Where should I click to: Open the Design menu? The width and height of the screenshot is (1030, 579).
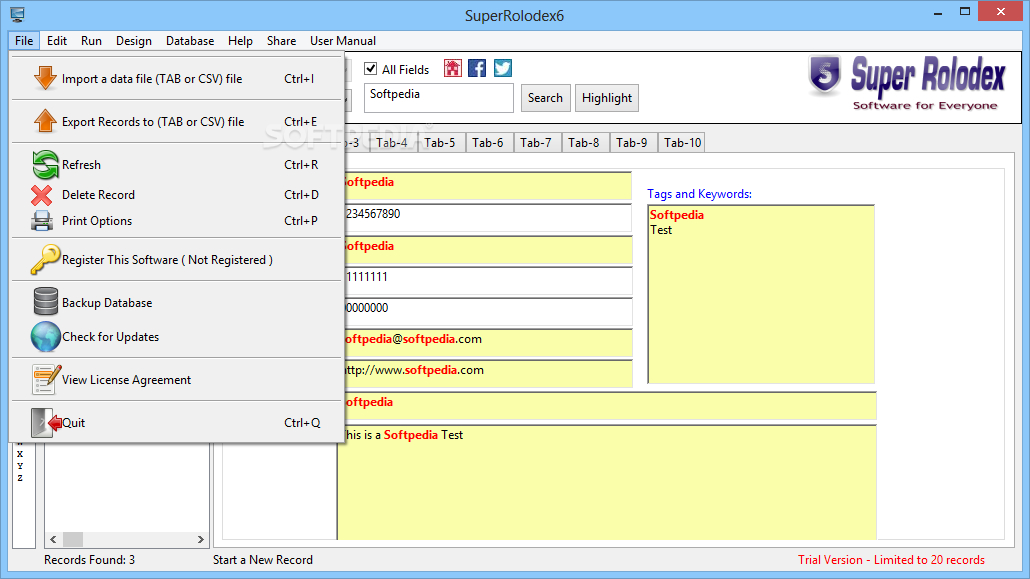click(134, 41)
